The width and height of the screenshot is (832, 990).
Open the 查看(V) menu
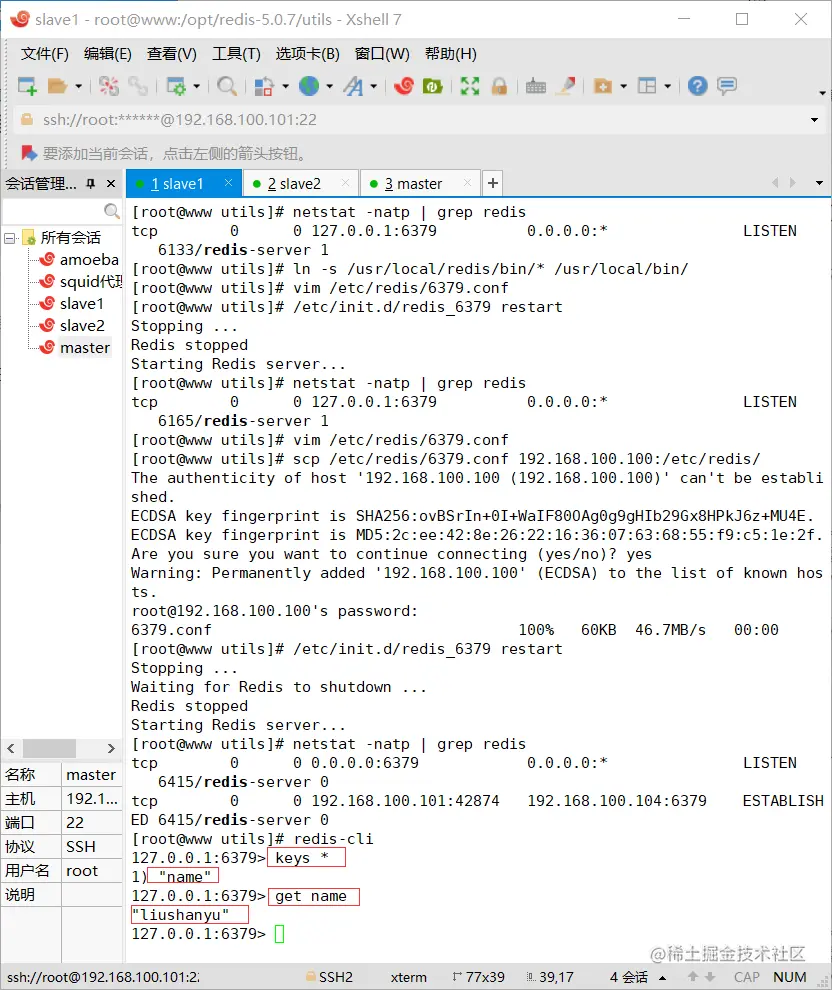[172, 54]
